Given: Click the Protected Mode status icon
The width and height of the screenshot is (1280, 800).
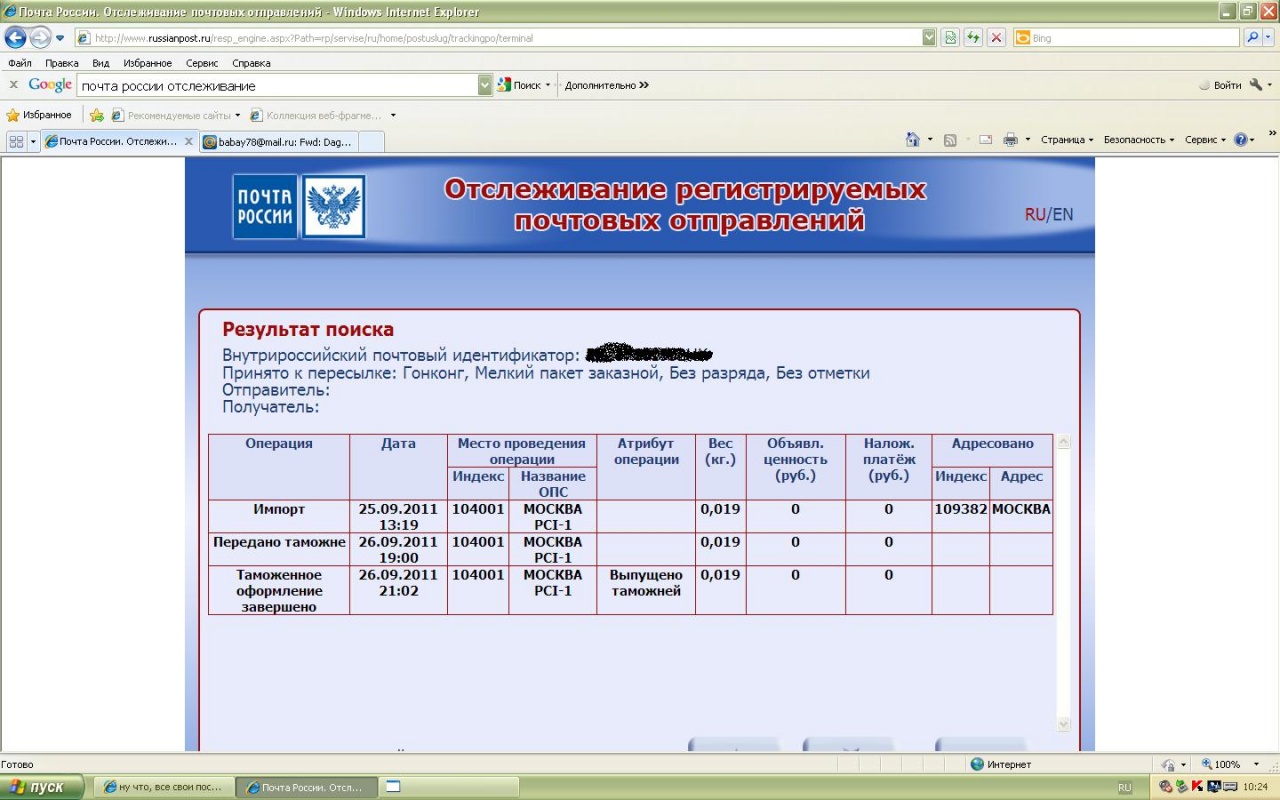Looking at the screenshot, I should coord(1167,764).
